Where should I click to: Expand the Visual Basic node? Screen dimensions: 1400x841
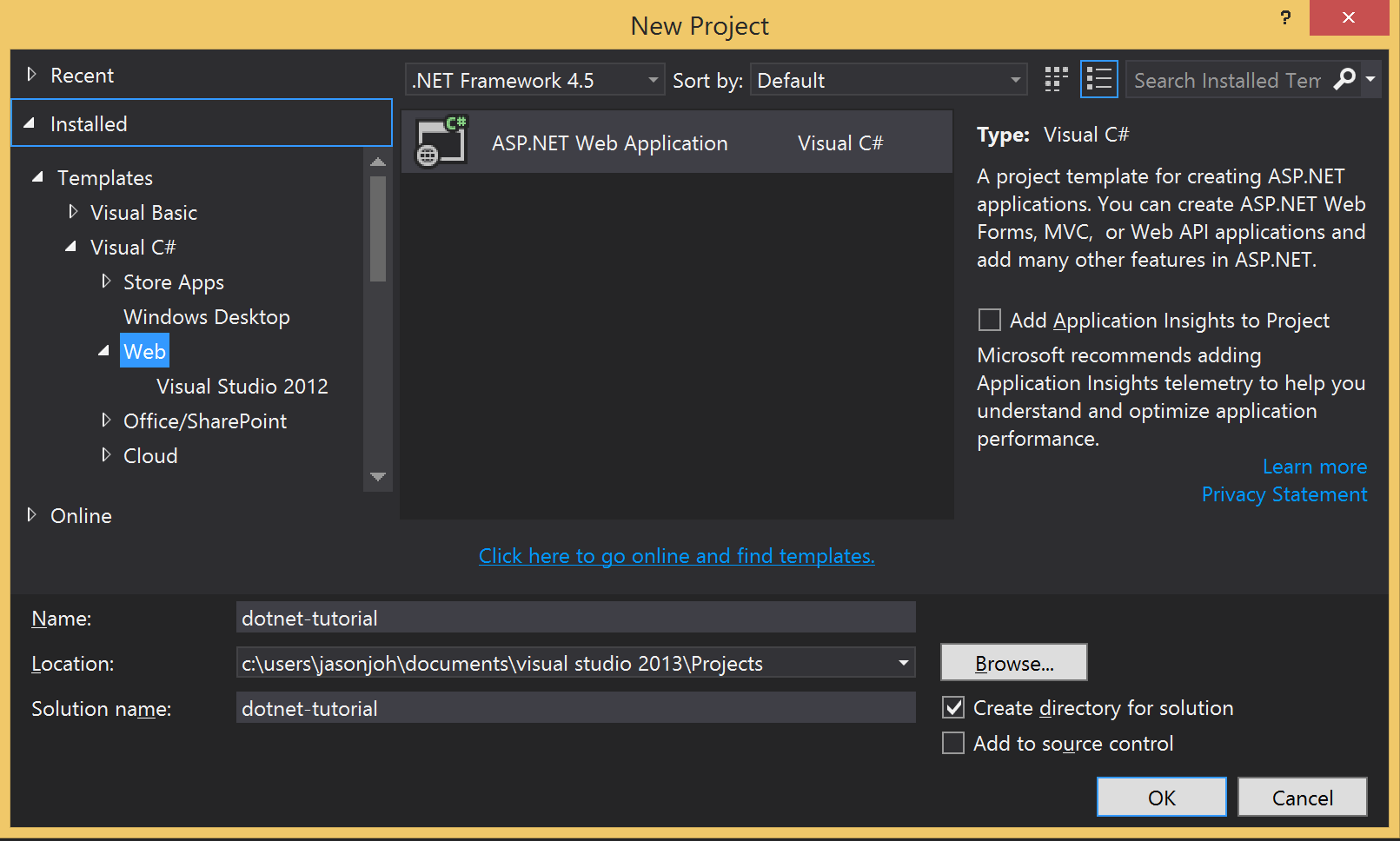tap(73, 211)
